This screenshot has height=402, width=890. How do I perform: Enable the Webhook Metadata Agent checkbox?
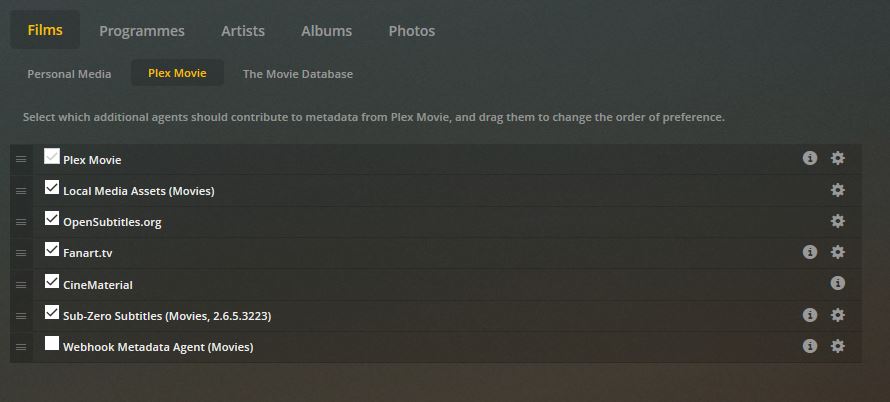pyautogui.click(x=52, y=344)
